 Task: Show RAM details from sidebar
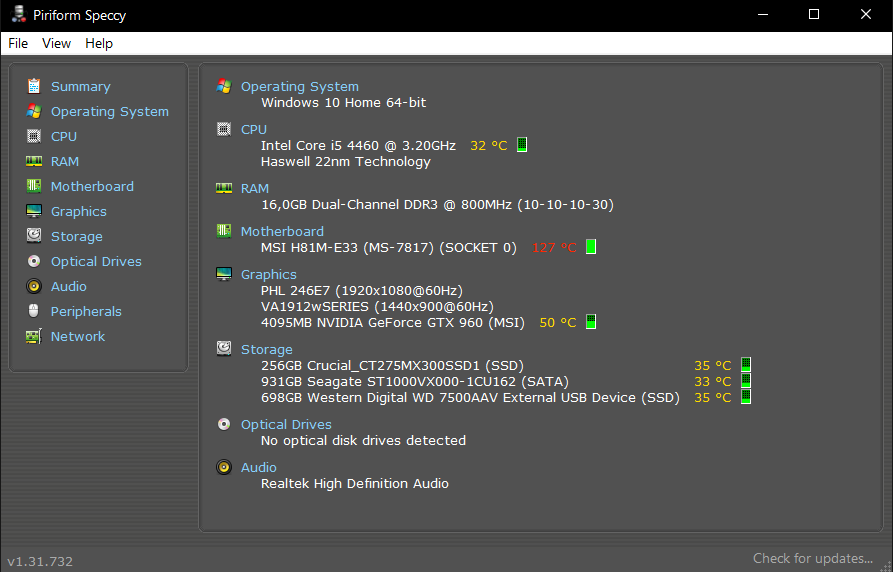click(65, 162)
